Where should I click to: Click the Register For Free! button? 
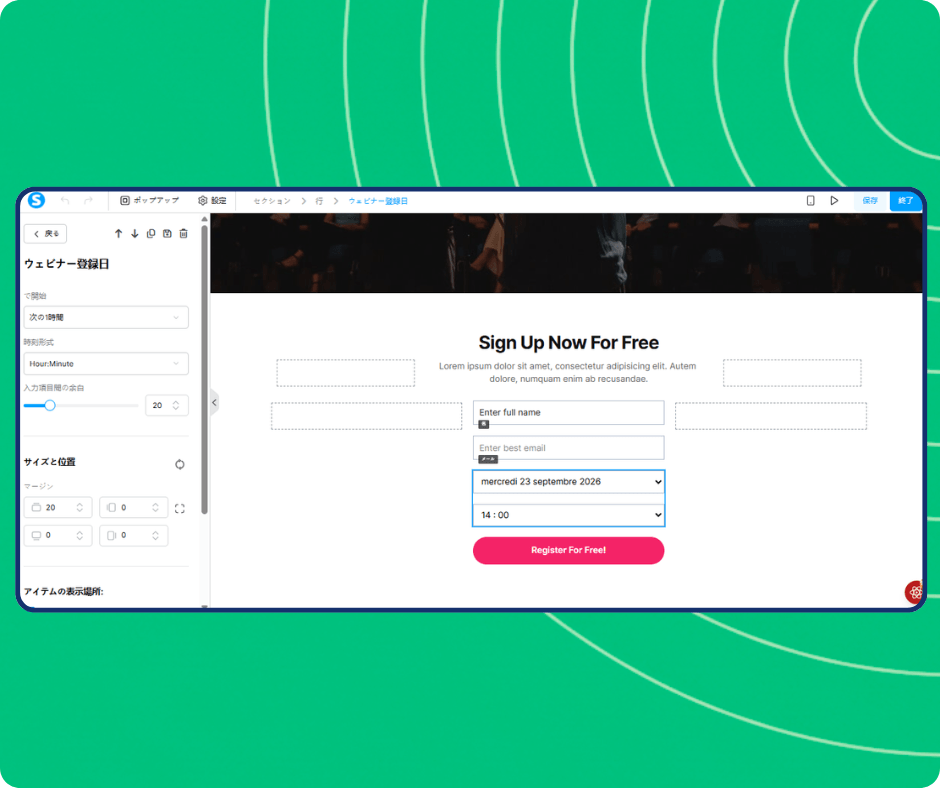(568, 551)
